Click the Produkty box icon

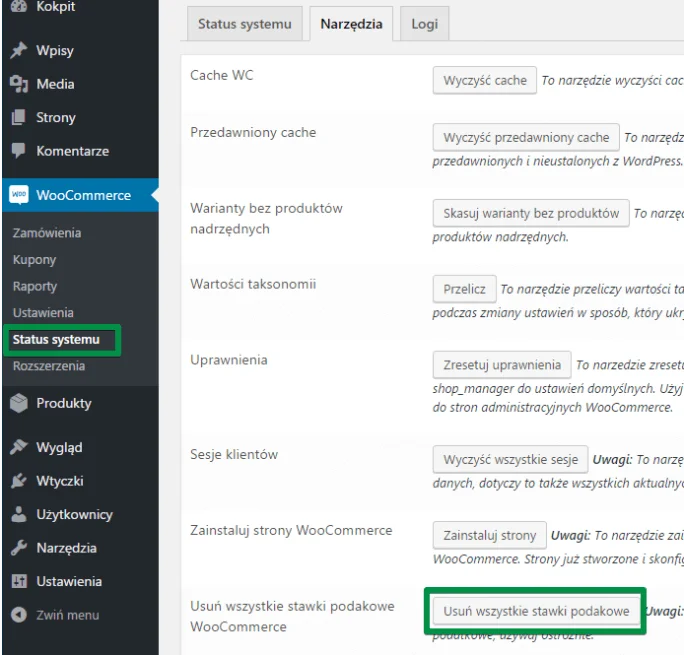click(19, 403)
